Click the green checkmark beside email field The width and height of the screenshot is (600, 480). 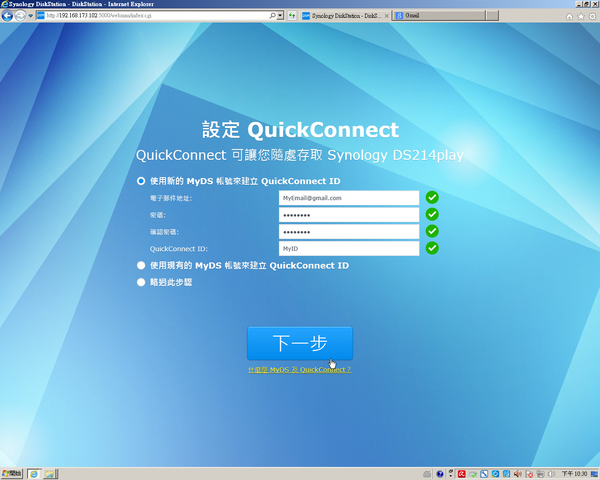point(432,198)
